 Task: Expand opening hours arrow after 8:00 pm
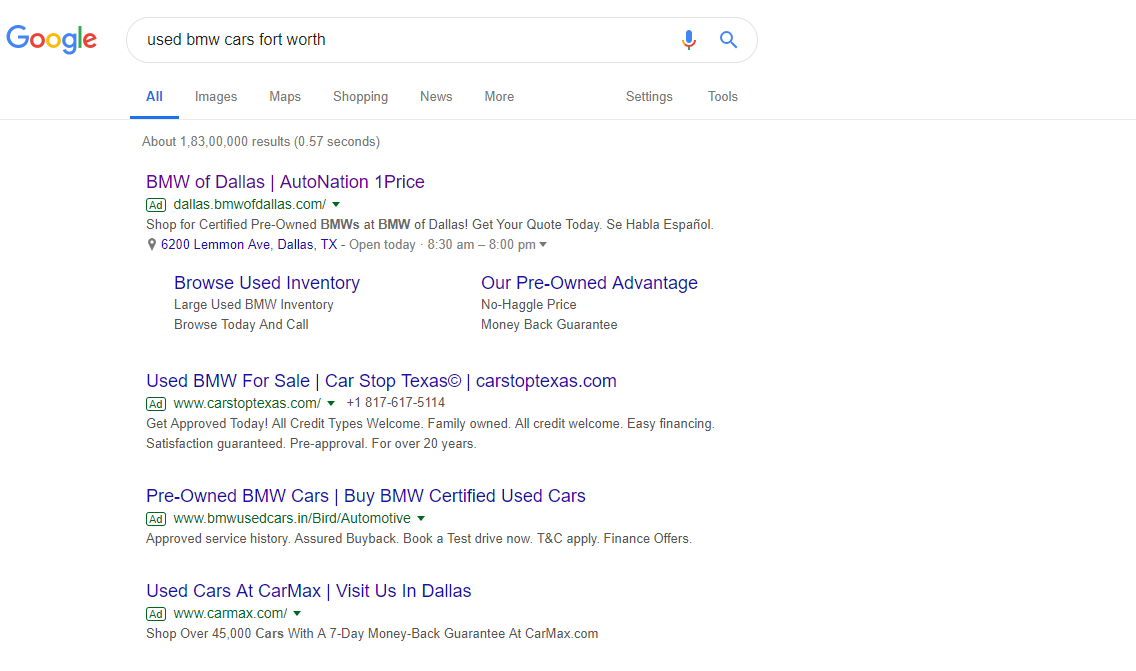[543, 245]
